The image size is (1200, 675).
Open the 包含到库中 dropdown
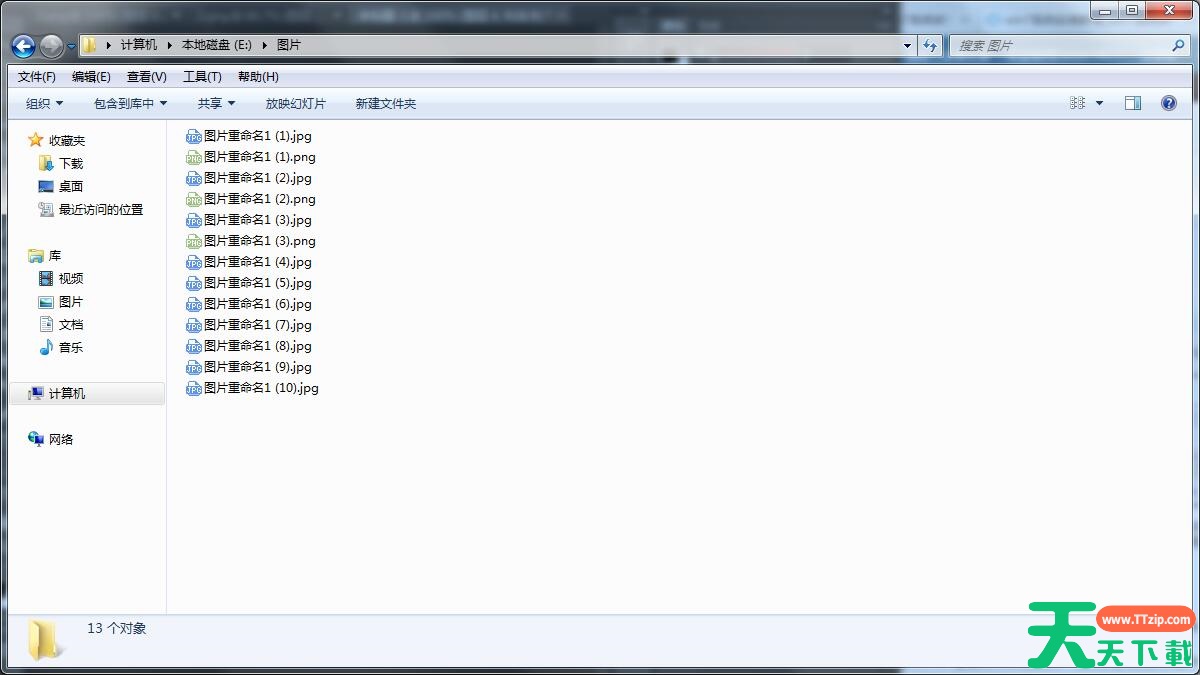[130, 103]
